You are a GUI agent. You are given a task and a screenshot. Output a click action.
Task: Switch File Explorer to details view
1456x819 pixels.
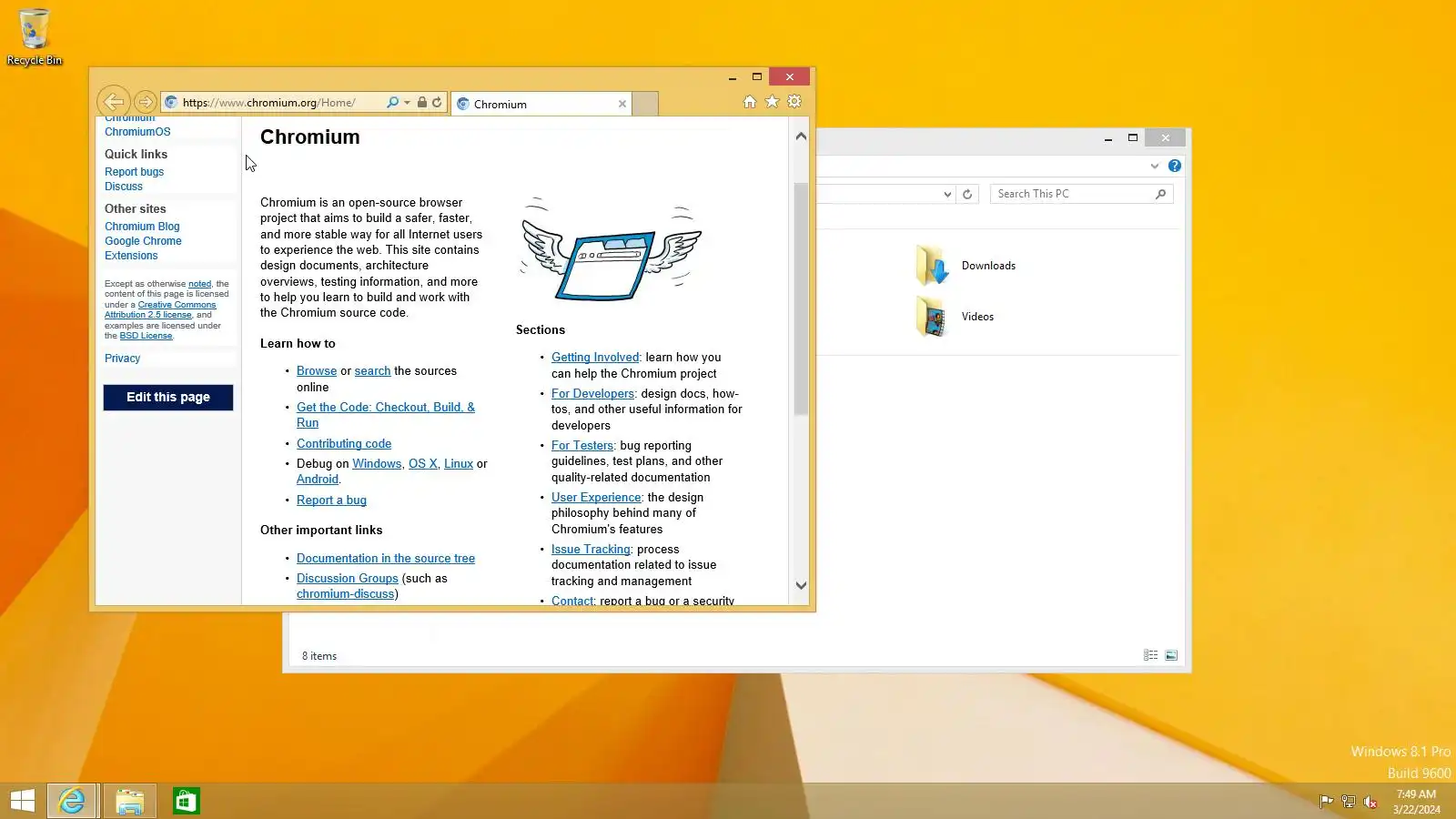(1151, 655)
